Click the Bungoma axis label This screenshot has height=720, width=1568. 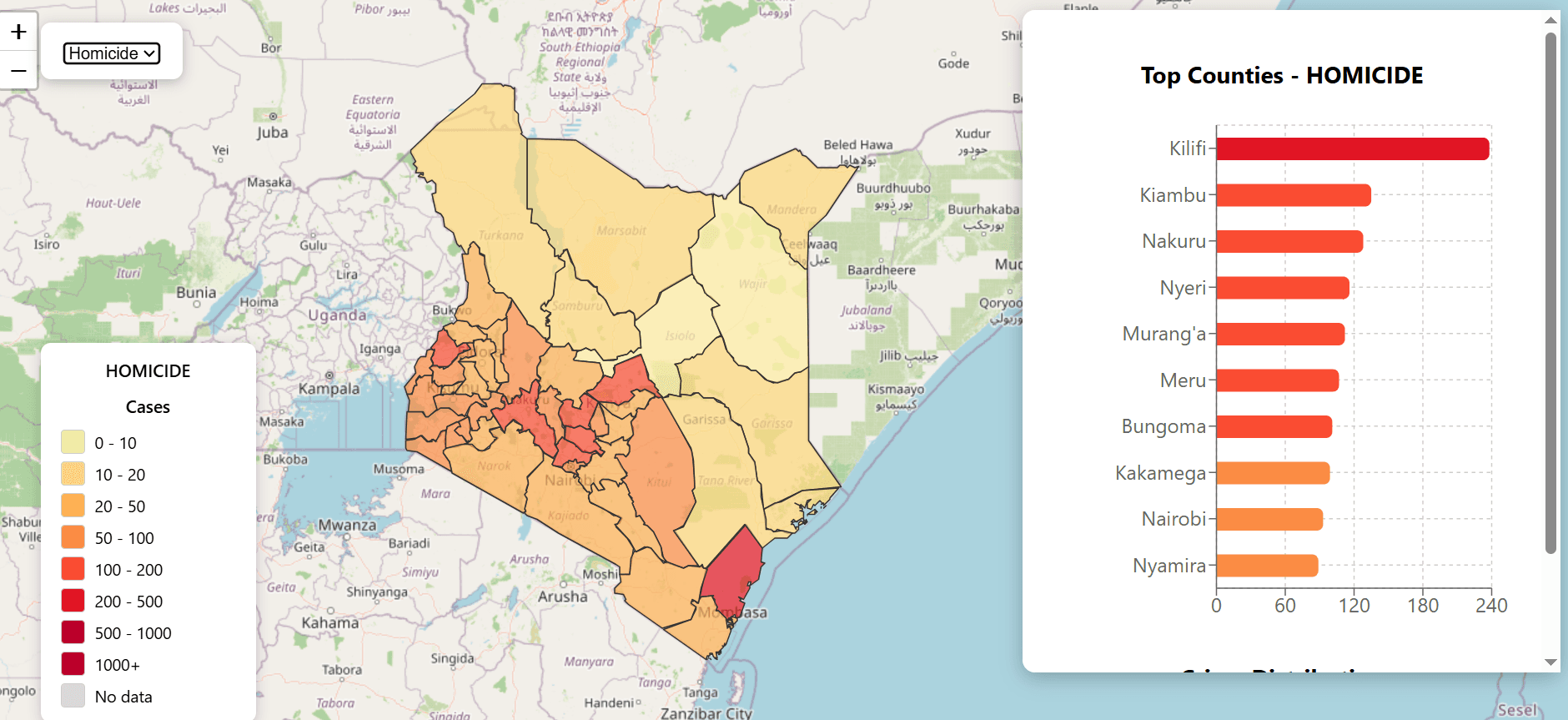pyautogui.click(x=1163, y=427)
